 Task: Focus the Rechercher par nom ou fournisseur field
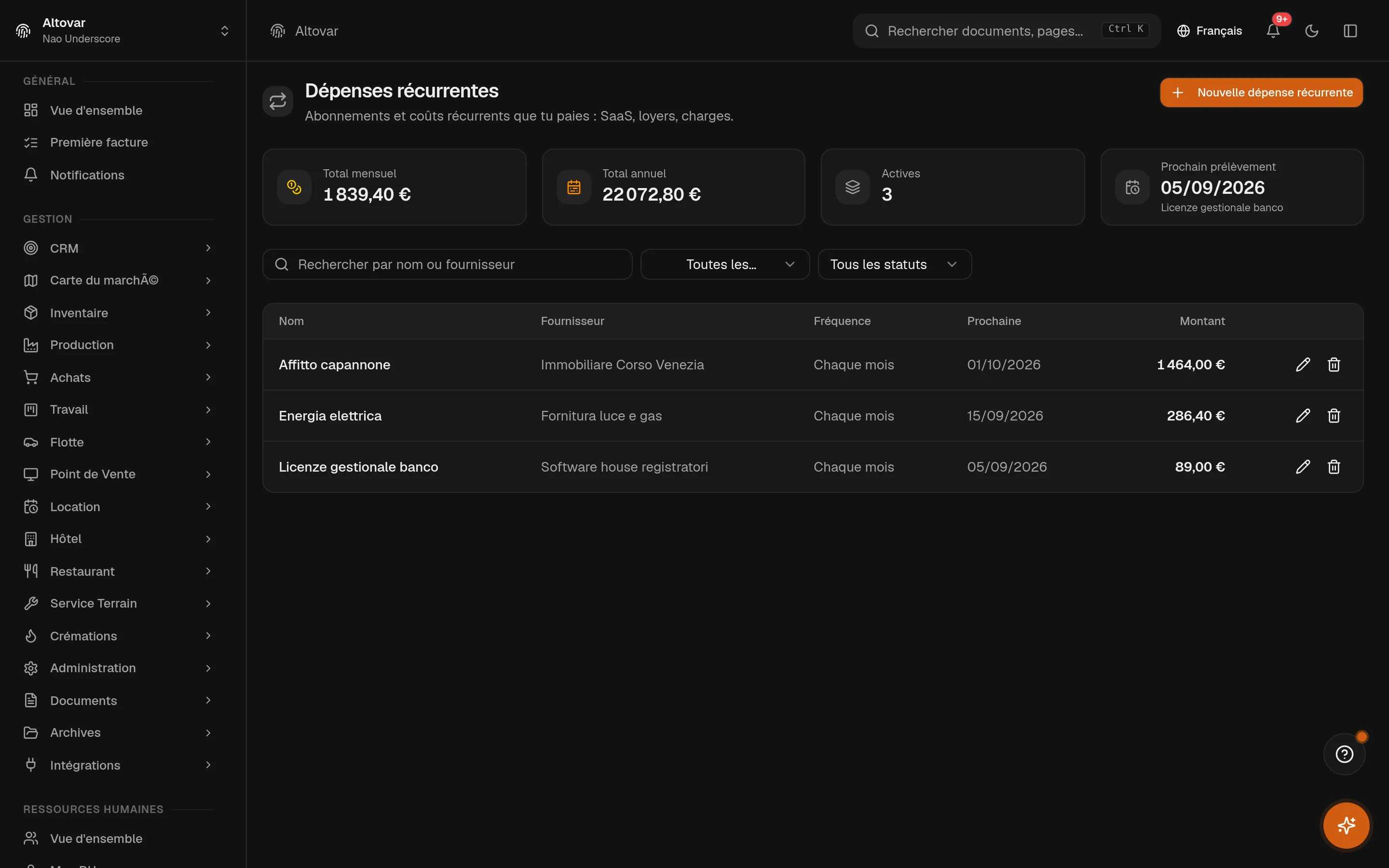pyautogui.click(x=447, y=264)
